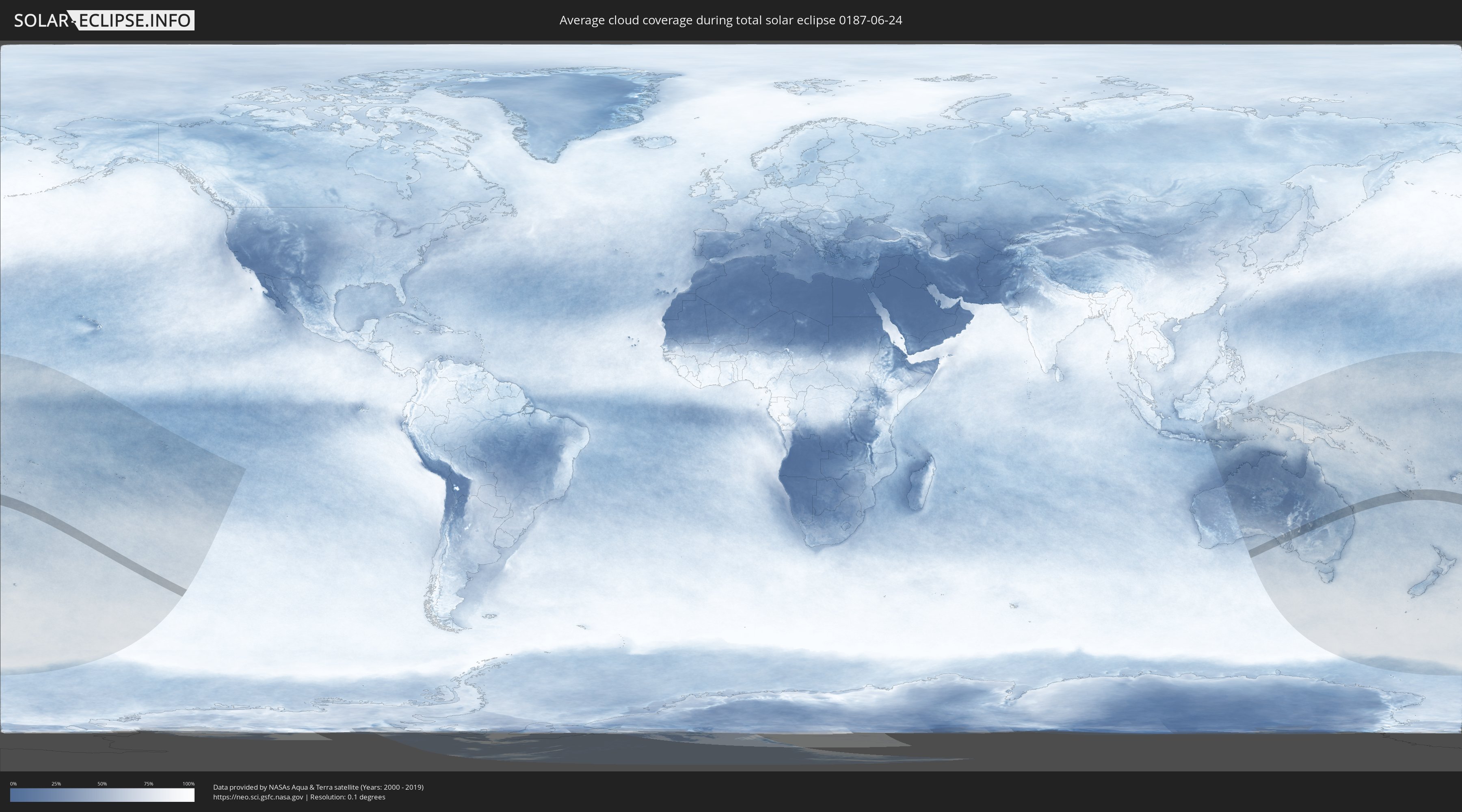Click the 50% legend label
The image size is (1462, 812).
[102, 784]
